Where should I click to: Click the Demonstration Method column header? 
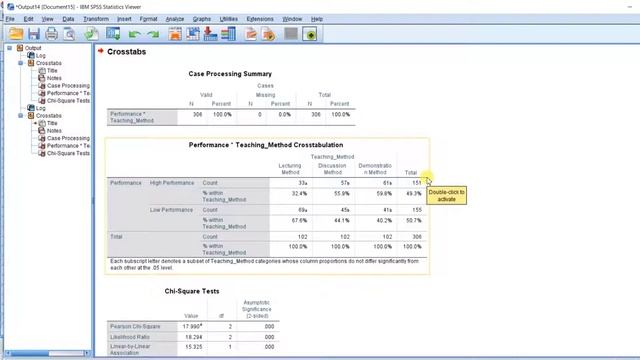[375, 169]
